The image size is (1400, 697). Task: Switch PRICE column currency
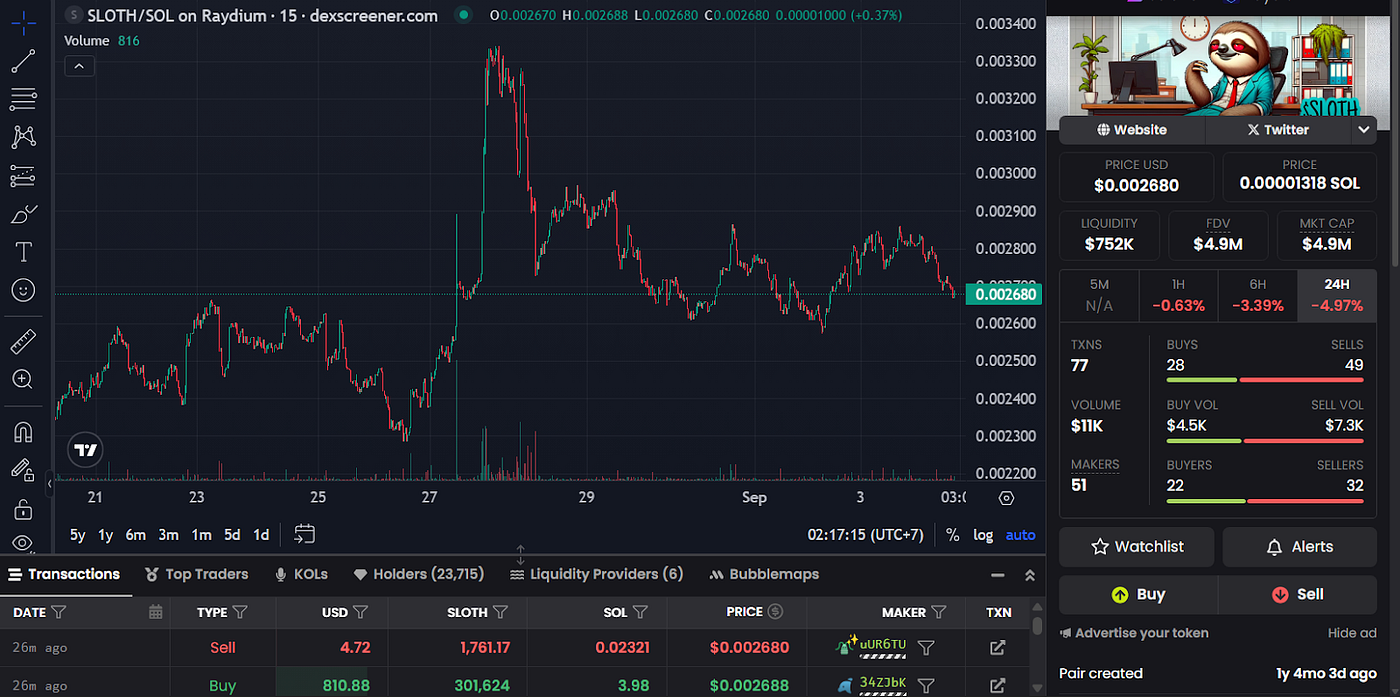(x=775, y=612)
